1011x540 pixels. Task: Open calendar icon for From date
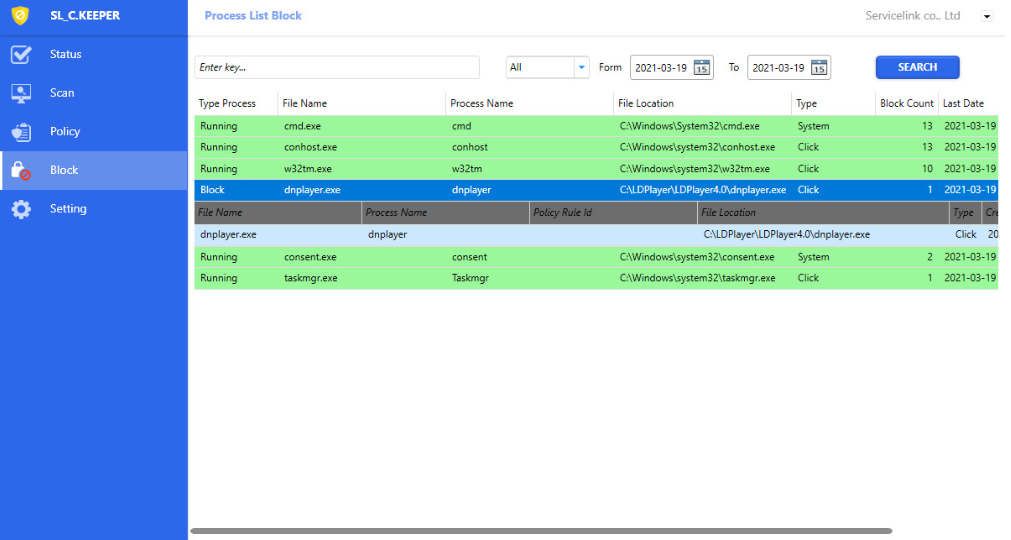[702, 68]
